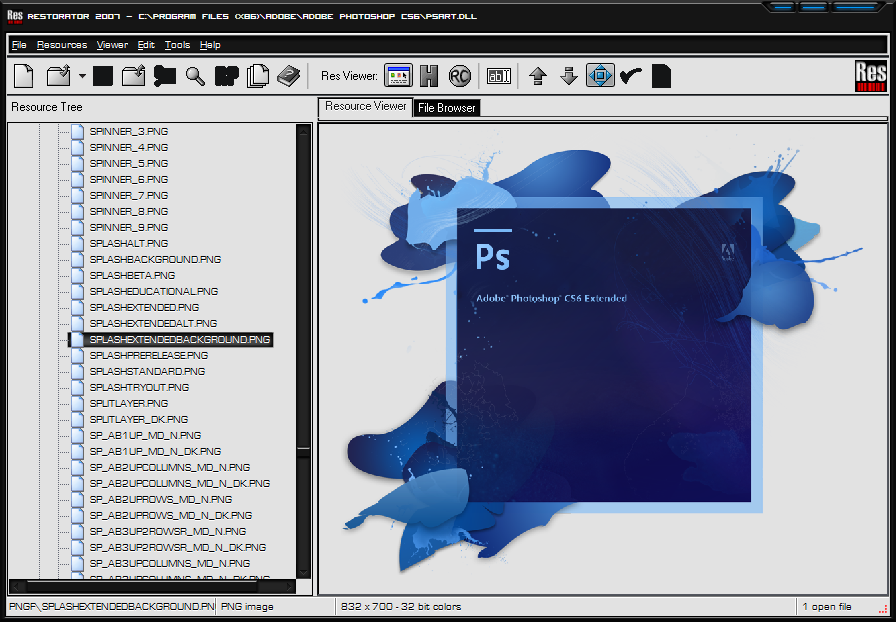Select SPINNER_3.PNG in resource tree
The image size is (896, 622).
129,131
